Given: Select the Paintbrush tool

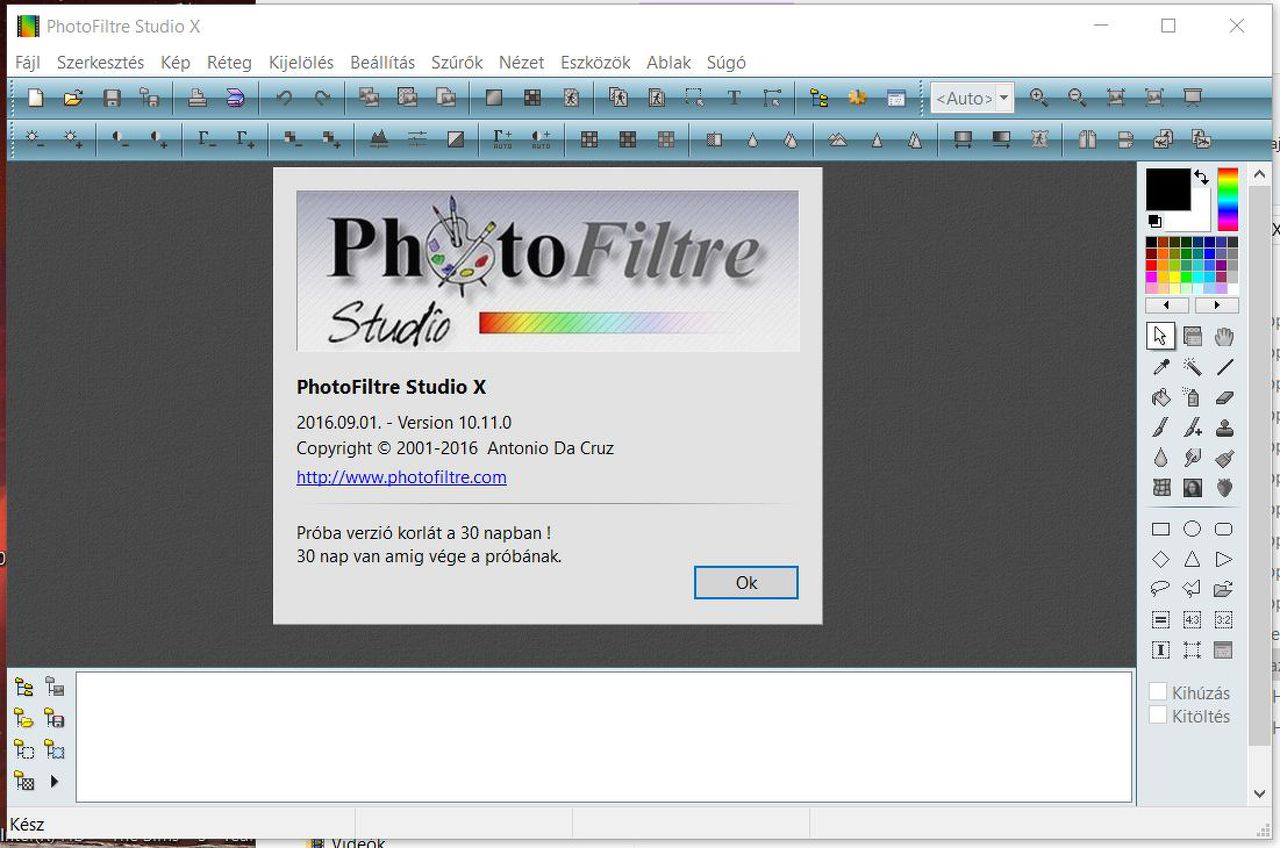Looking at the screenshot, I should (1161, 428).
